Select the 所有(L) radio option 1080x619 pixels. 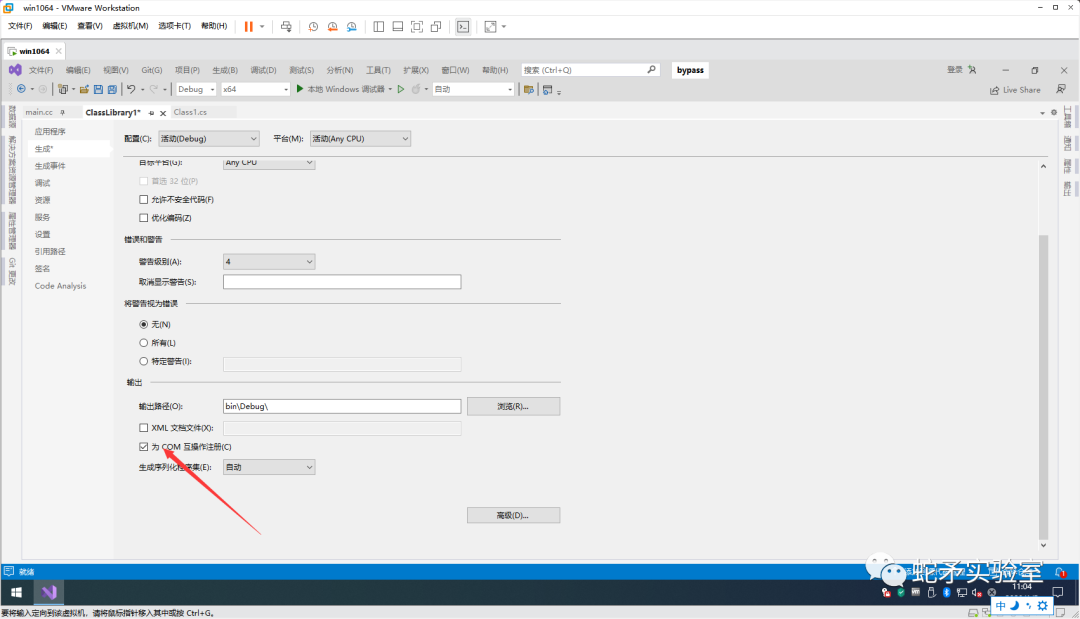(143, 343)
